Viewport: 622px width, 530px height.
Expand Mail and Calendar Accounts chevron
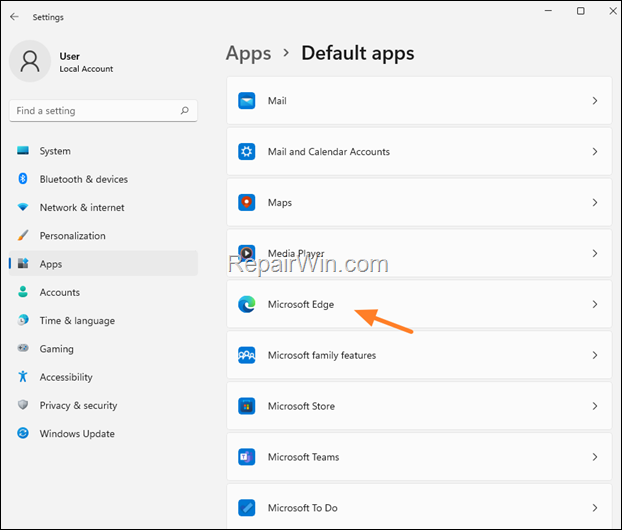tap(595, 152)
